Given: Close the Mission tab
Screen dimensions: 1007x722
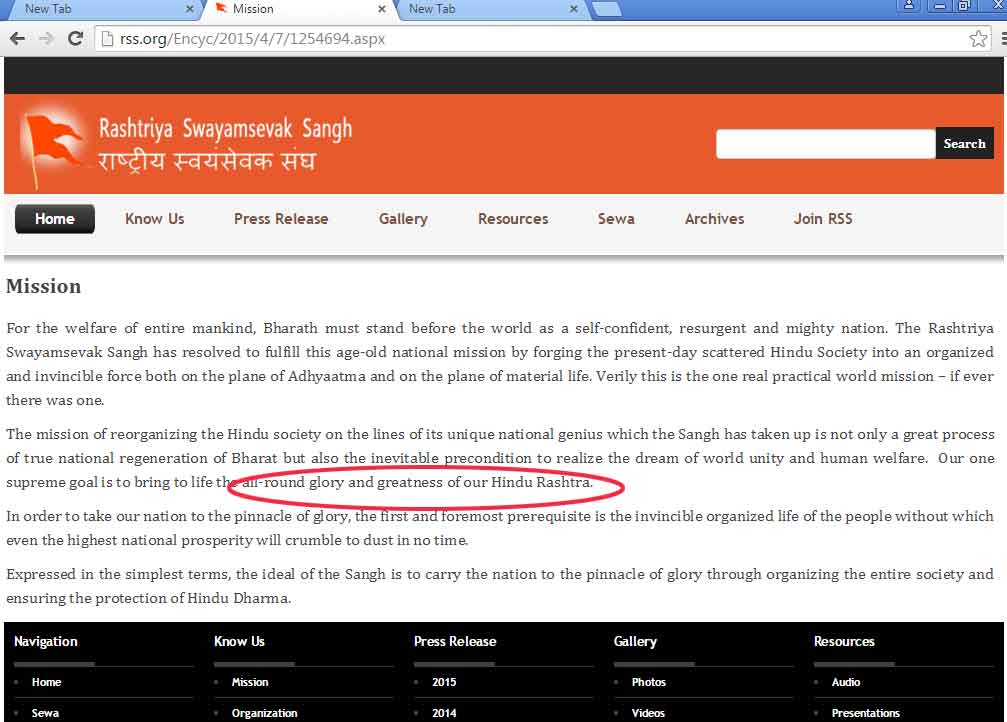Looking at the screenshot, I should (381, 9).
